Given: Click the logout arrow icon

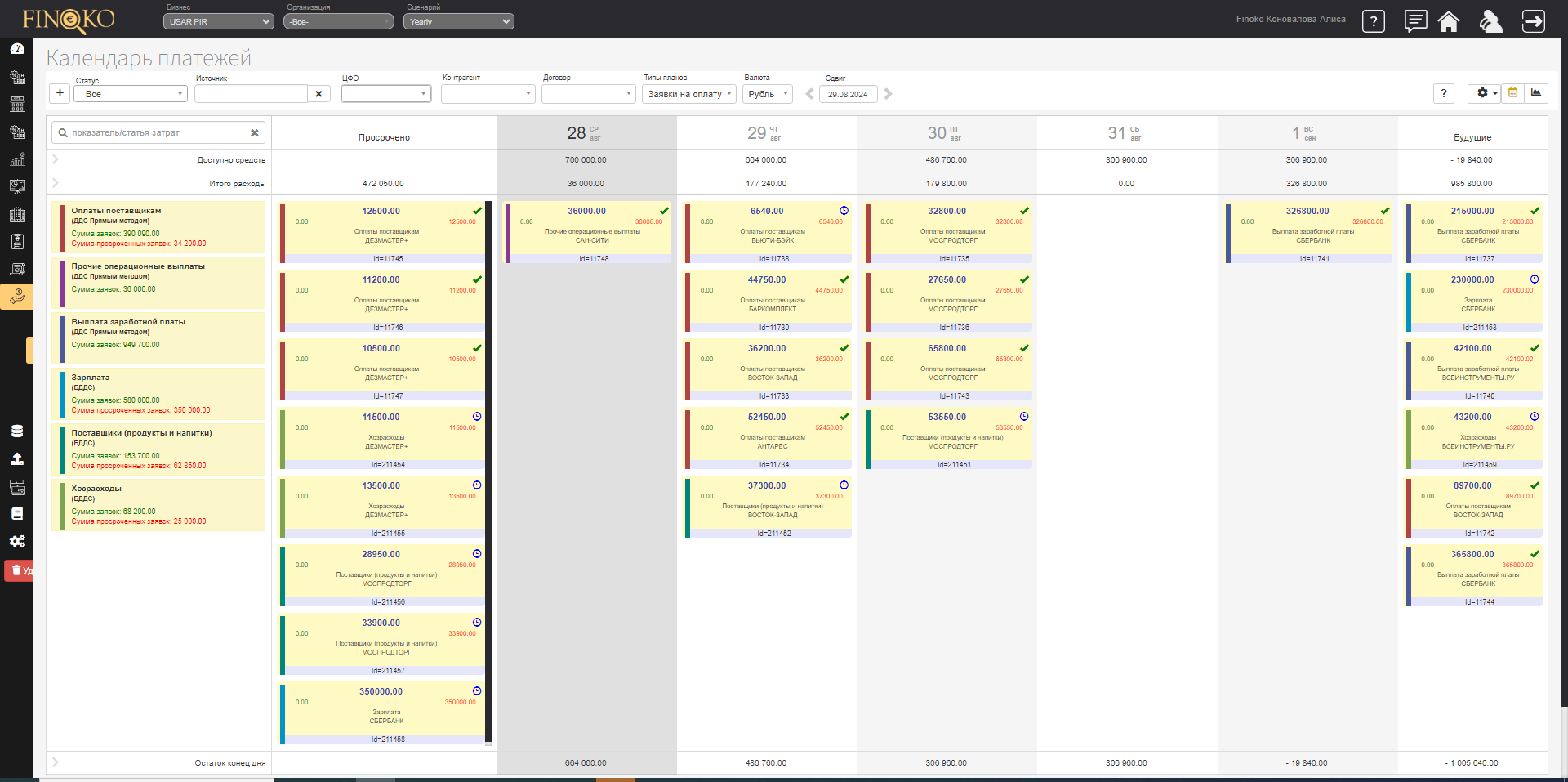Looking at the screenshot, I should 1533,21.
